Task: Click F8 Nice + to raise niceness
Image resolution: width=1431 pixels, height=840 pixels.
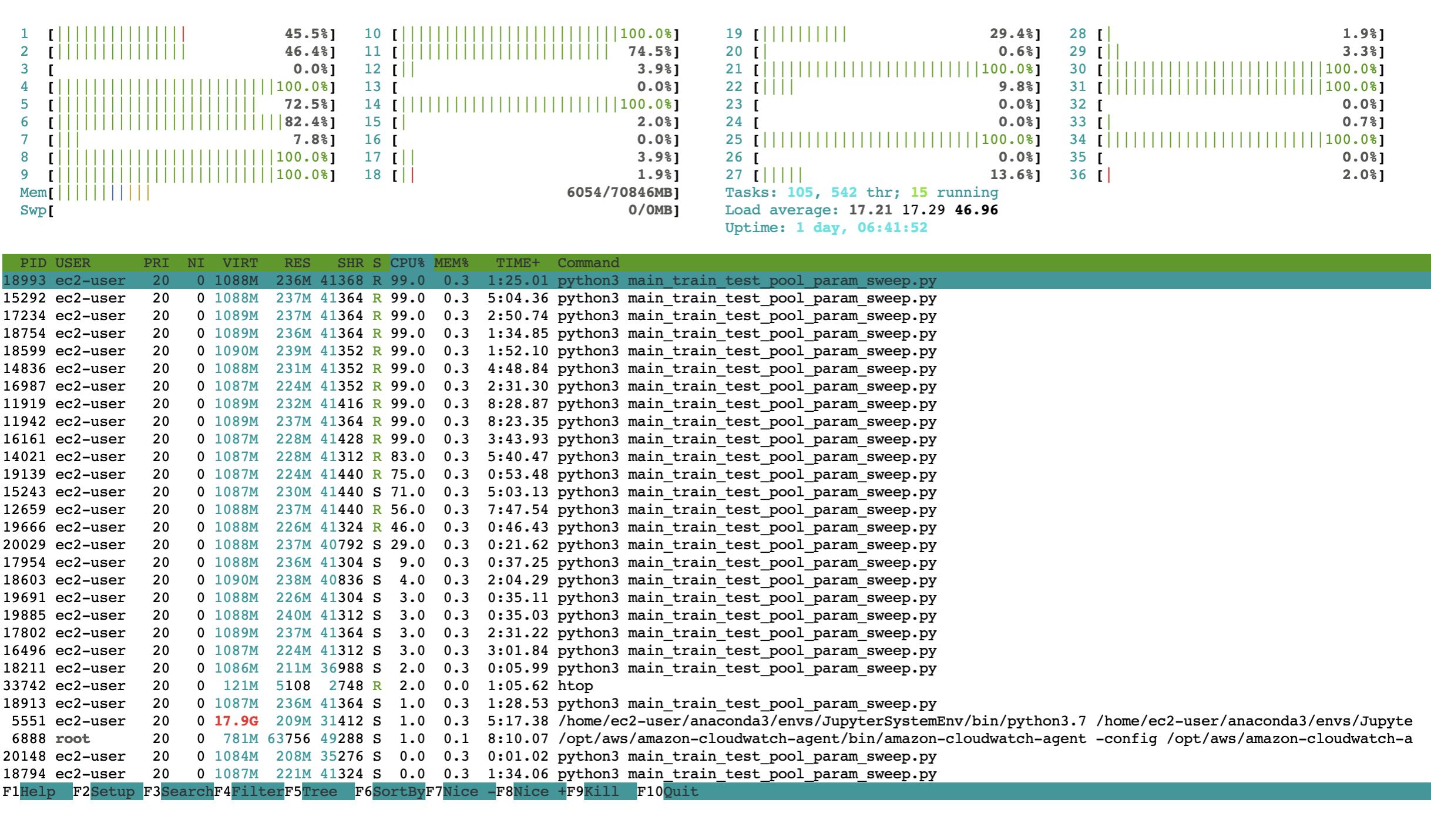Action: pos(531,791)
